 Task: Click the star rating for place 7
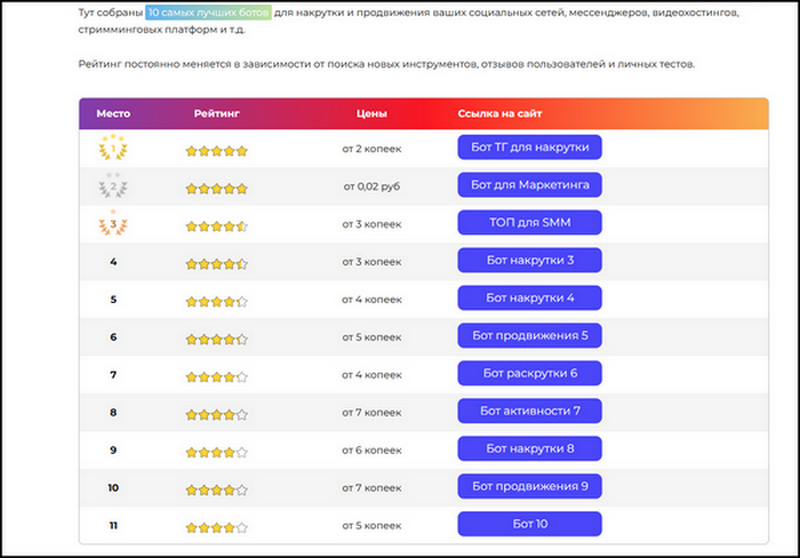(216, 377)
